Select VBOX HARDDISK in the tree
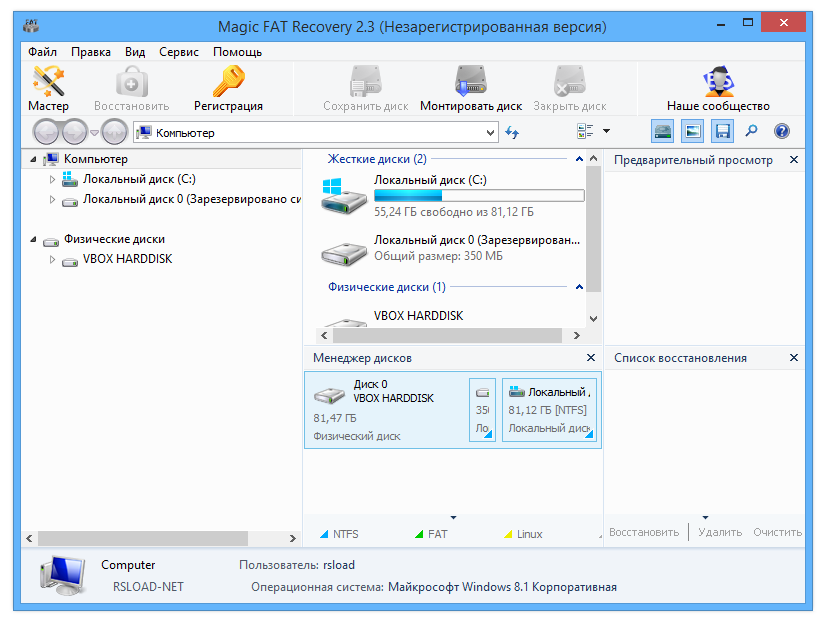This screenshot has width=834, height=635. click(128, 260)
